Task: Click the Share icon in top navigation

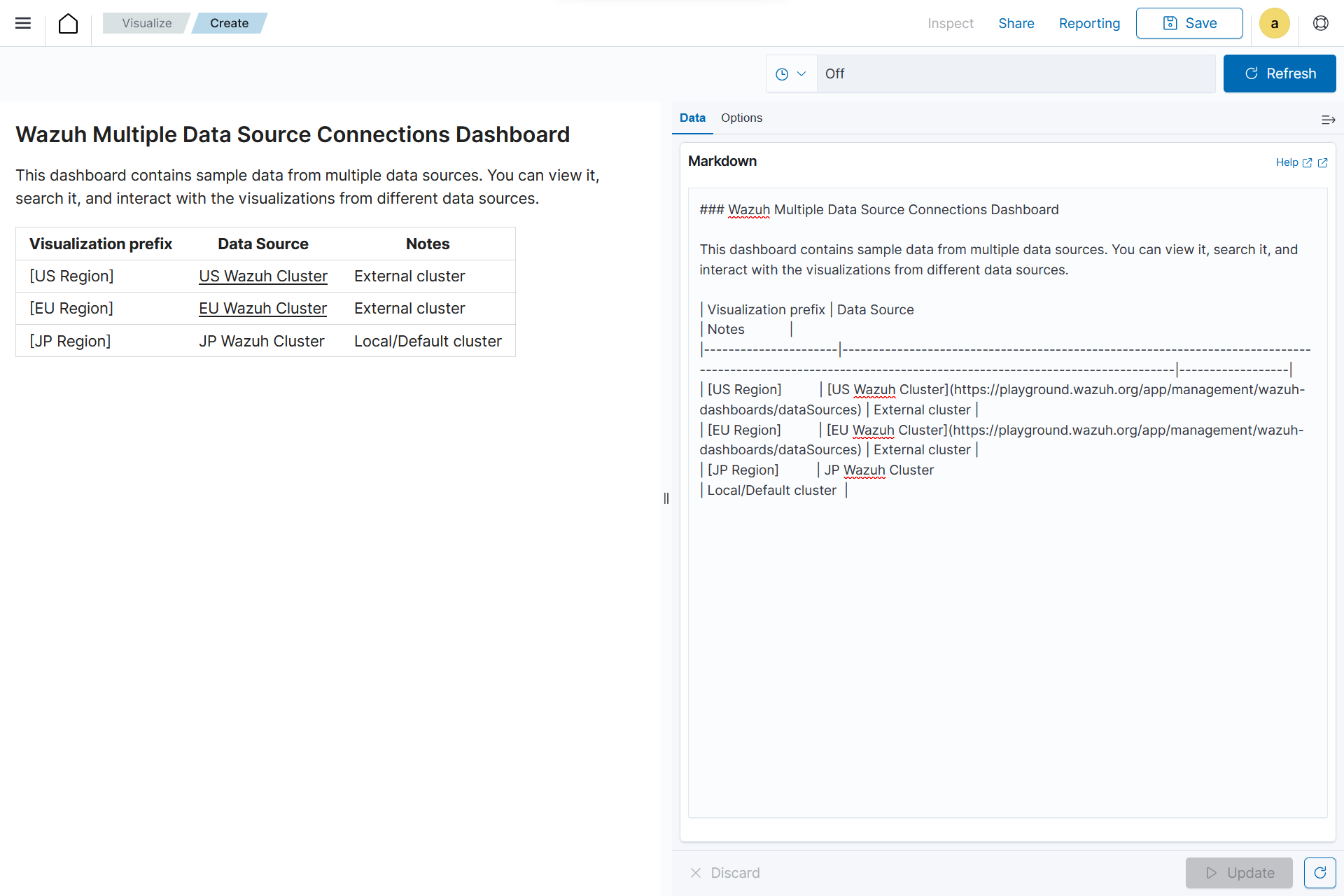Action: pyautogui.click(x=1016, y=23)
